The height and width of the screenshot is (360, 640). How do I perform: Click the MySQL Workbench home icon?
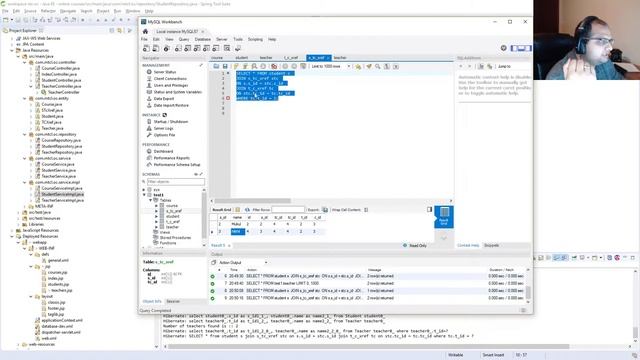(x=145, y=31)
